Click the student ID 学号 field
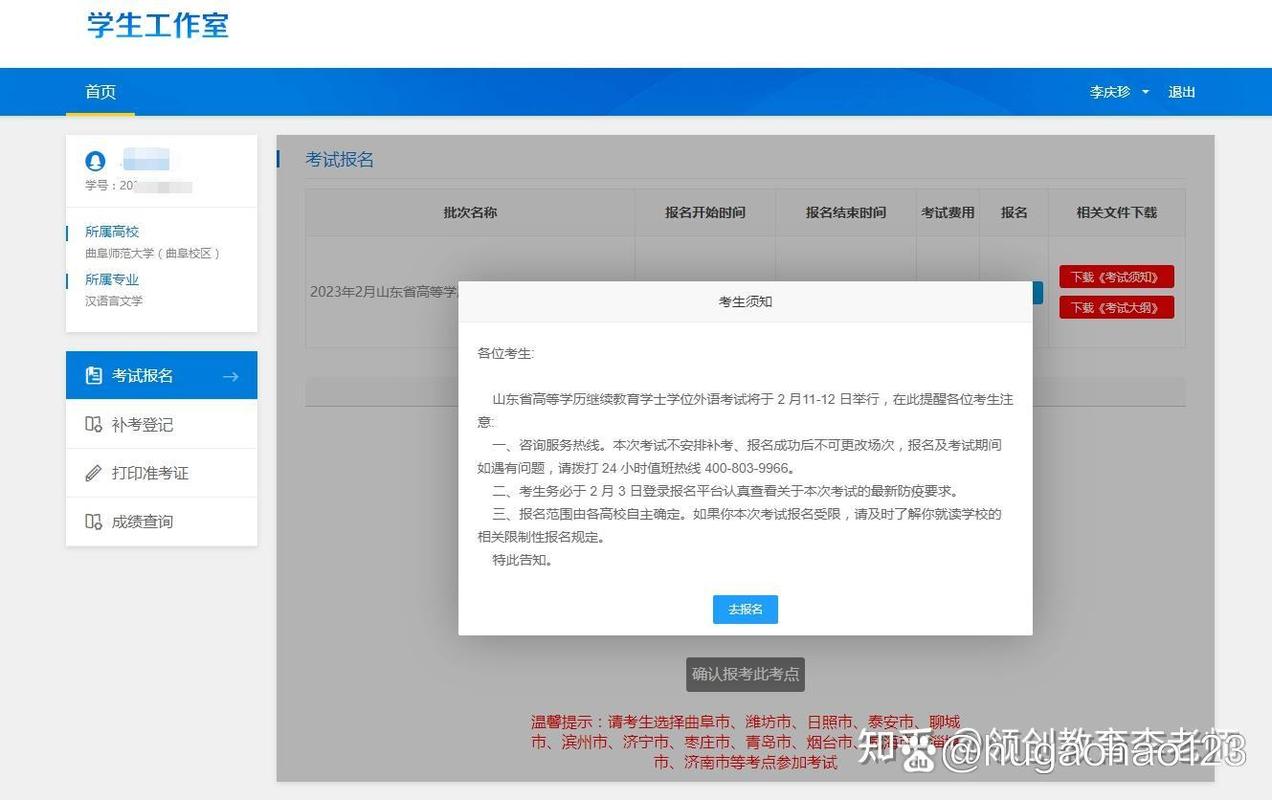1272x800 pixels. tap(130, 185)
